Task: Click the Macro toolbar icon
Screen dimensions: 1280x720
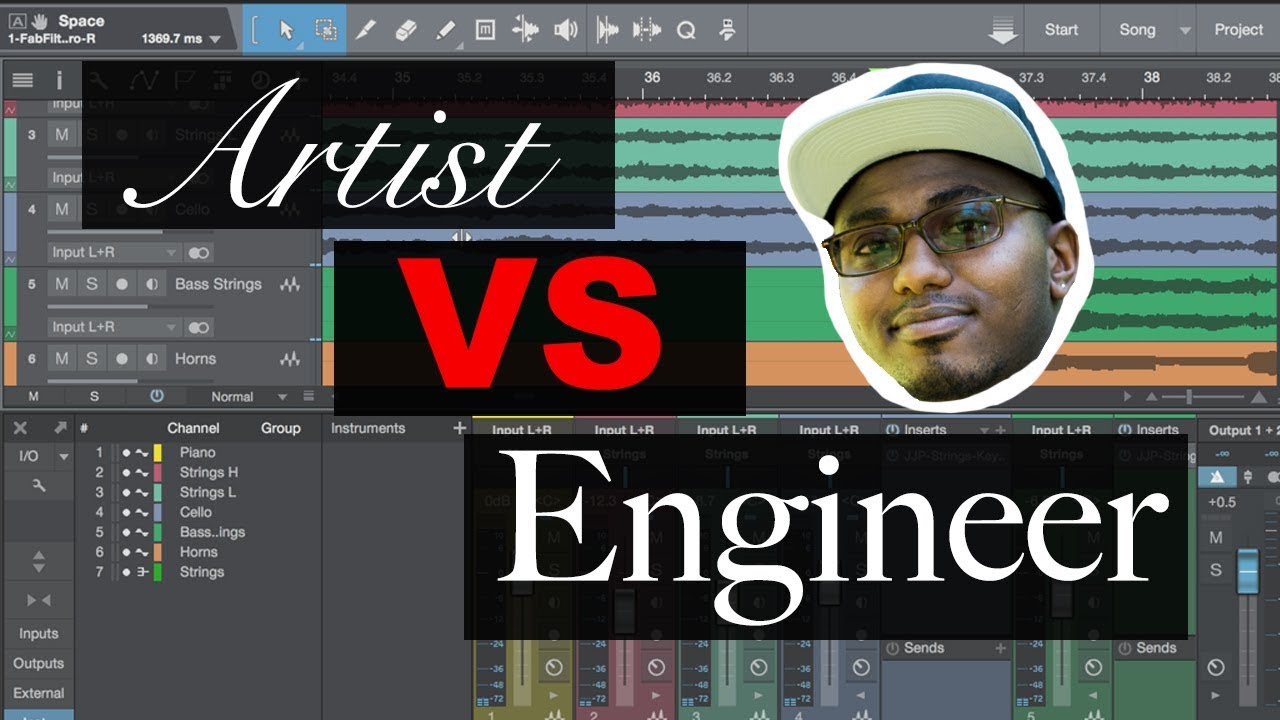Action: coord(727,30)
